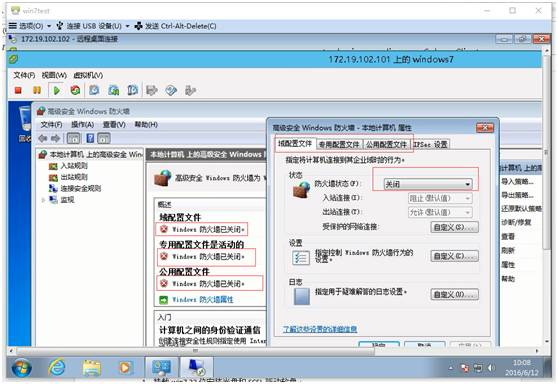The image size is (558, 384).
Task: Click the horizontal scrollbar above the taskbar
Action: (x=196, y=351)
